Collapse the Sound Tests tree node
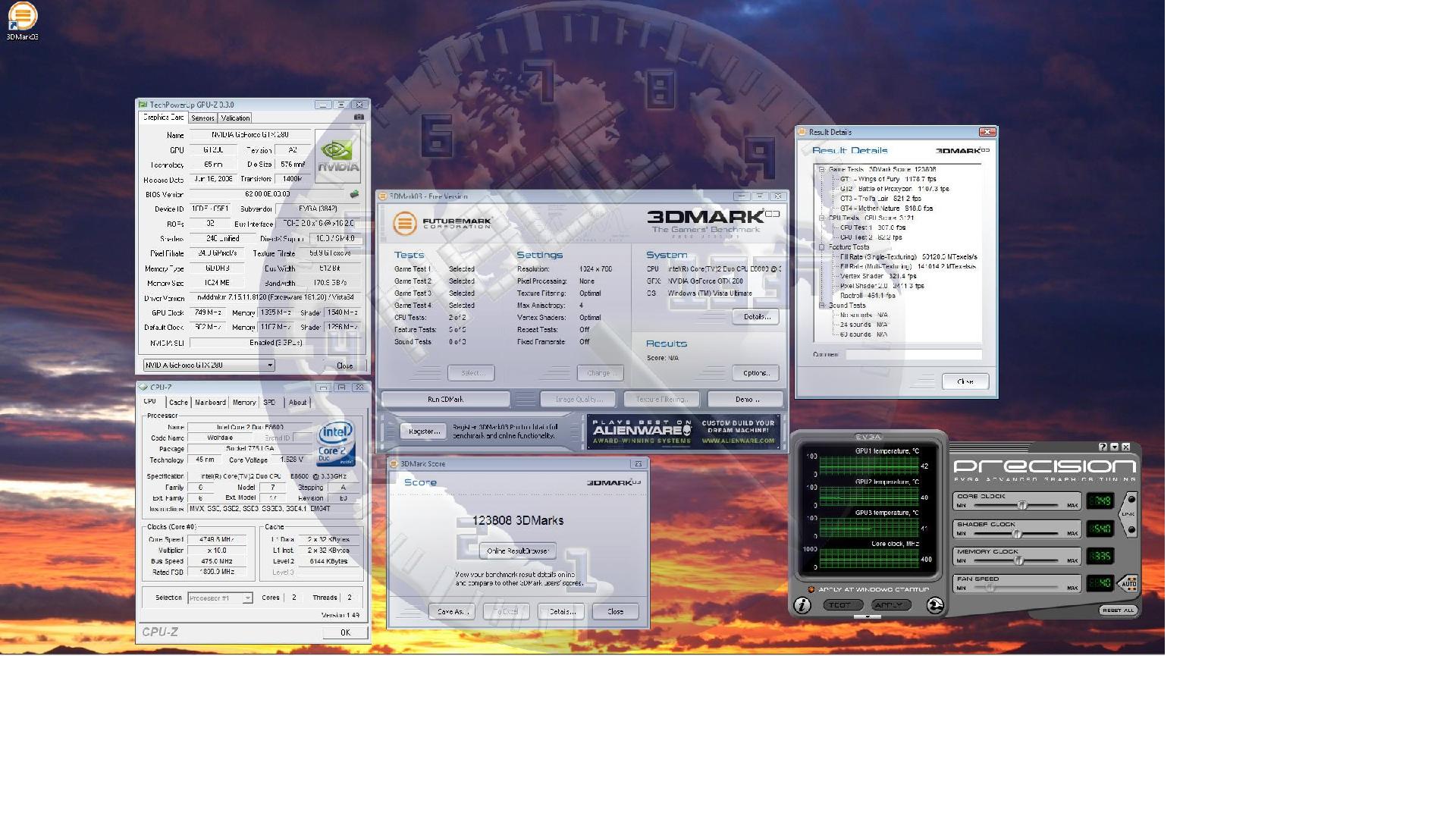The width and height of the screenshot is (1456, 819). click(x=821, y=306)
